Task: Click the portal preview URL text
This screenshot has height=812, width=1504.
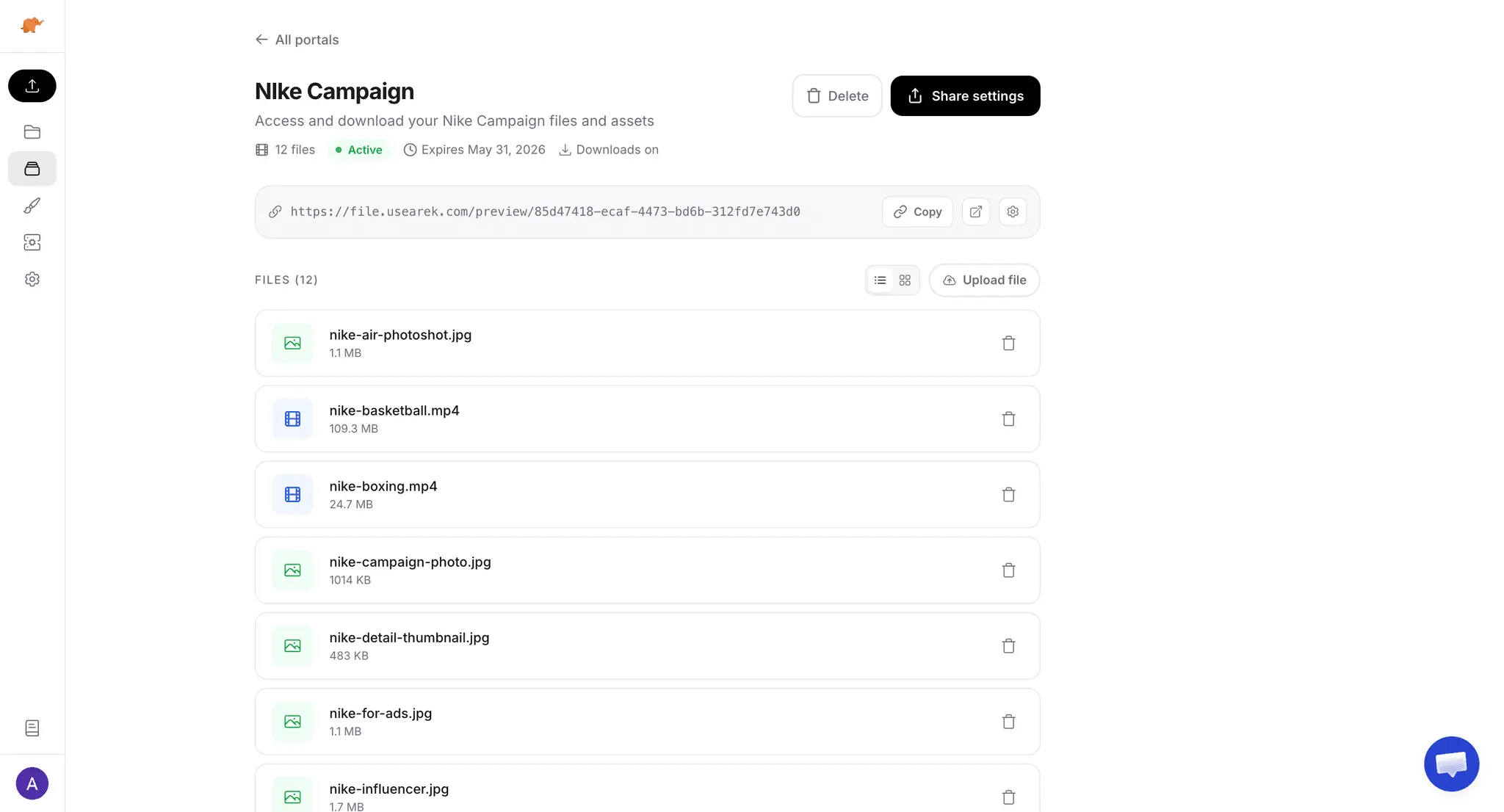Action: (x=545, y=211)
